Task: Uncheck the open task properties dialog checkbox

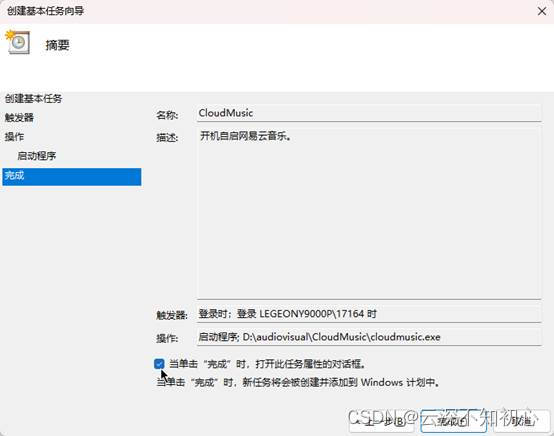Action: (x=159, y=364)
